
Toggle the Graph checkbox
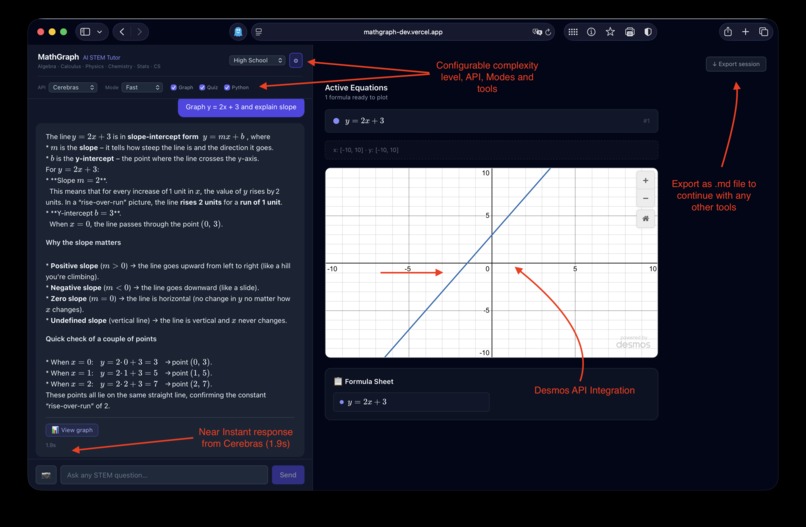point(174,87)
